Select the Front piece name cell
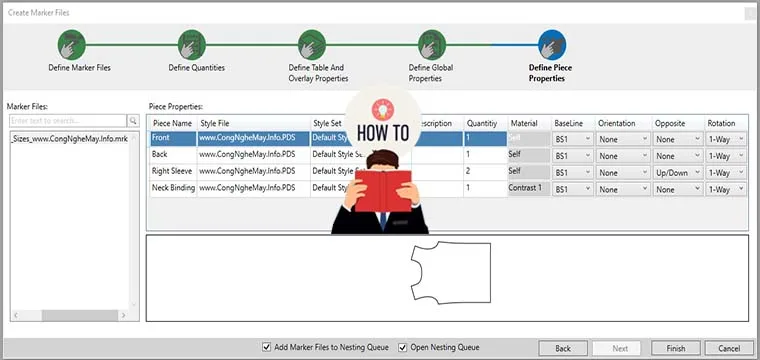 [x=174, y=139]
